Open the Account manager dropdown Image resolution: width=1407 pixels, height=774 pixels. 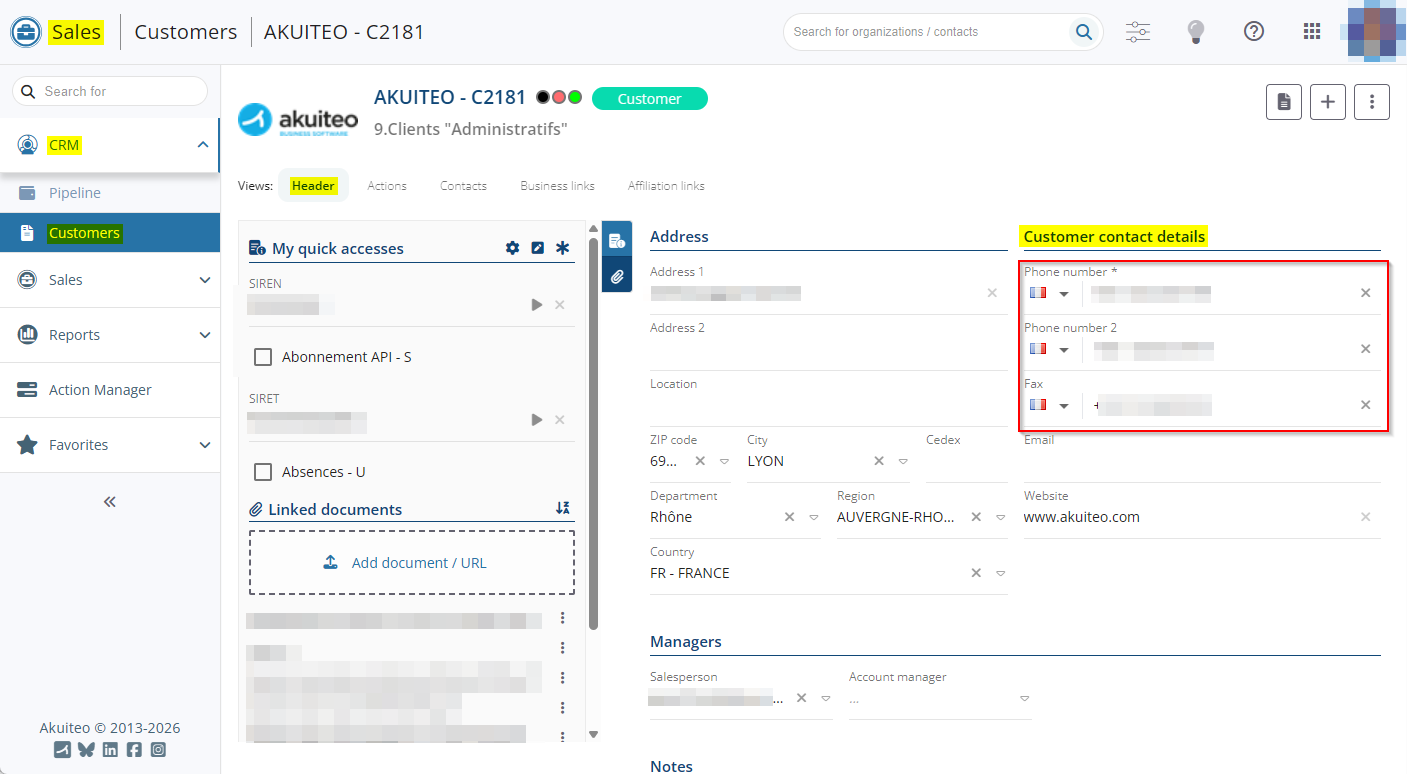[1024, 699]
